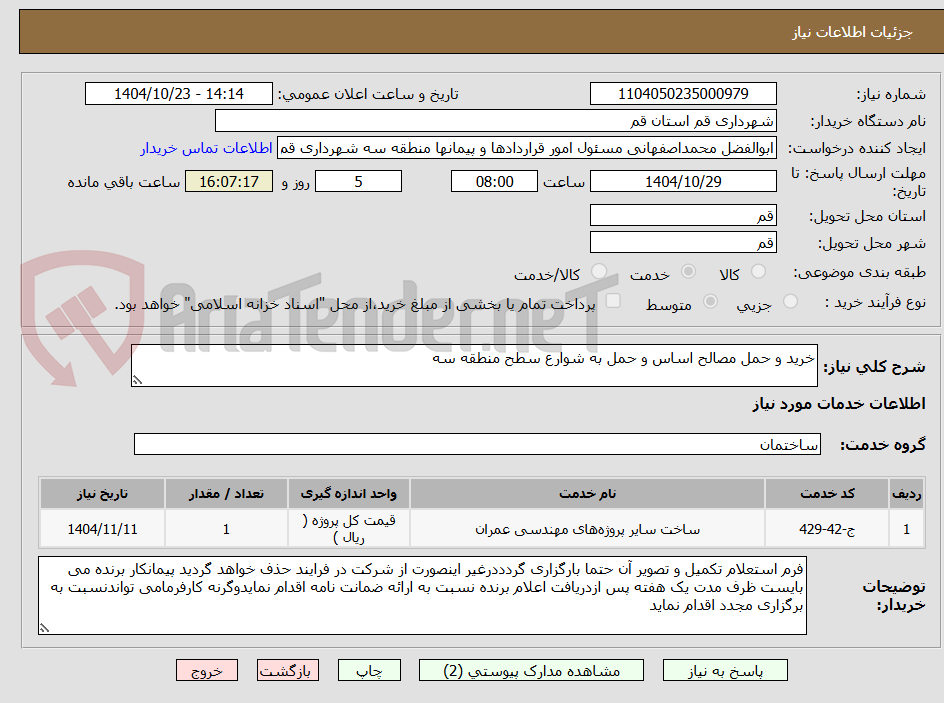Click the request creator field ابوالفضل محمداصفهانی
This screenshot has height=703, width=944.
(x=527, y=148)
